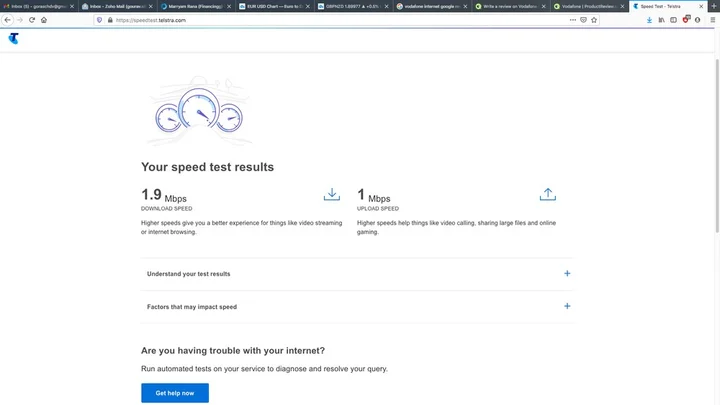Open the tracking protection shield icon
The width and height of the screenshot is (720, 405).
pos(99,20)
